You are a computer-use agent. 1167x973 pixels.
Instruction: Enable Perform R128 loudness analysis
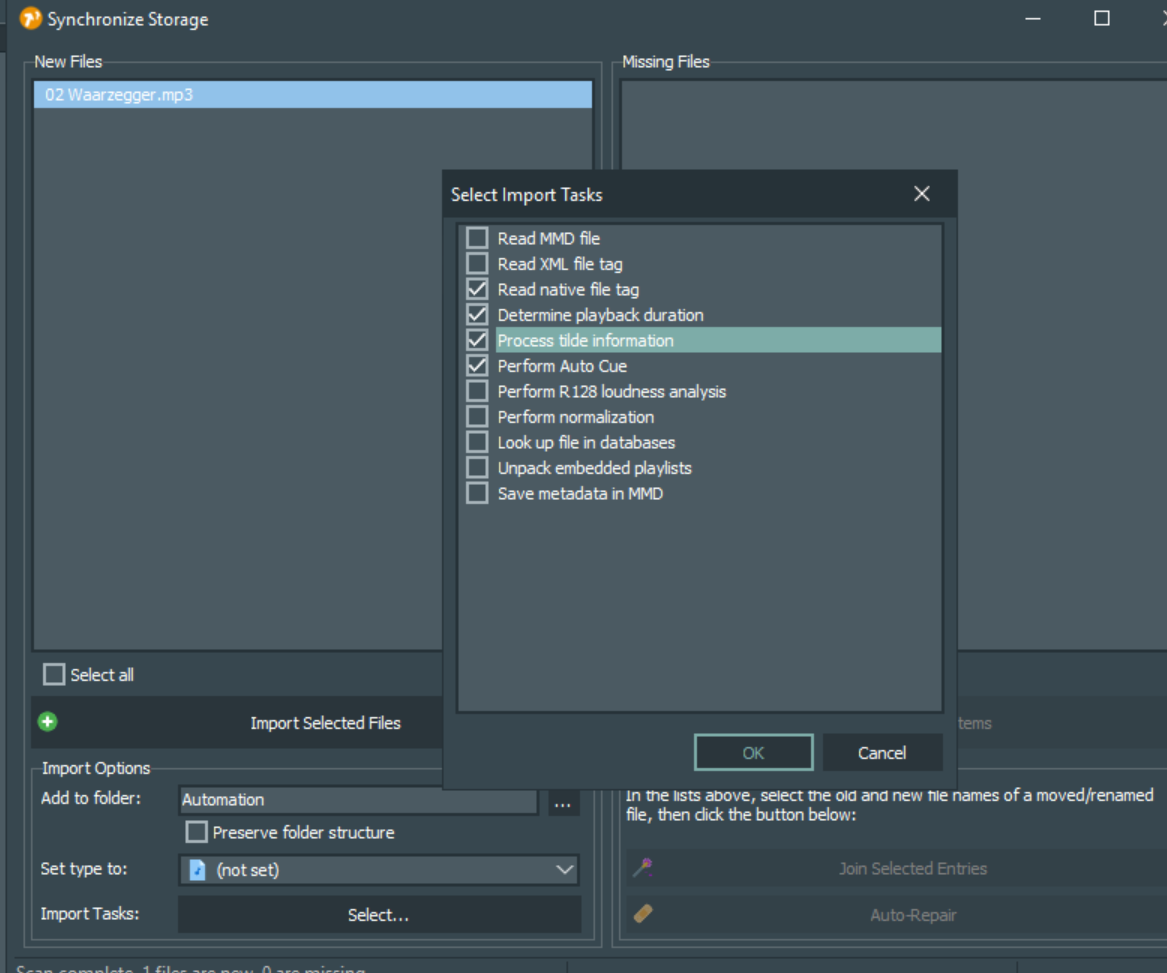pos(478,391)
